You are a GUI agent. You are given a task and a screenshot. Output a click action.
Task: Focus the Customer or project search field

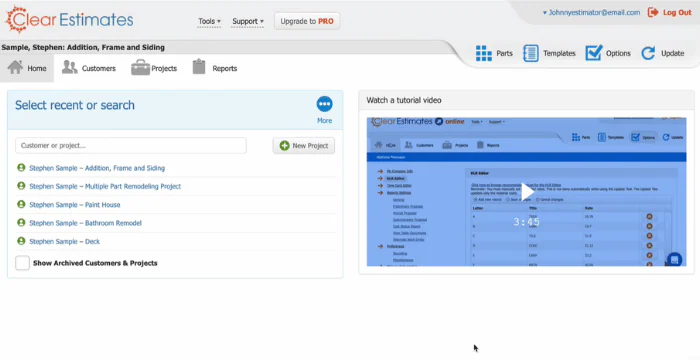tap(131, 146)
